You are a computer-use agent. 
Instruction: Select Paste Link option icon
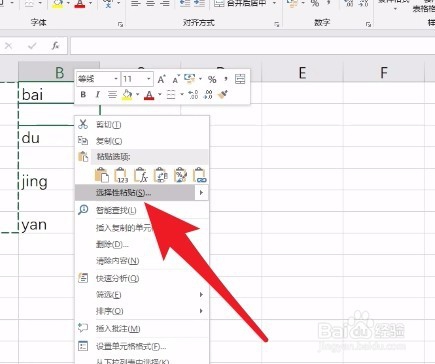[200, 175]
